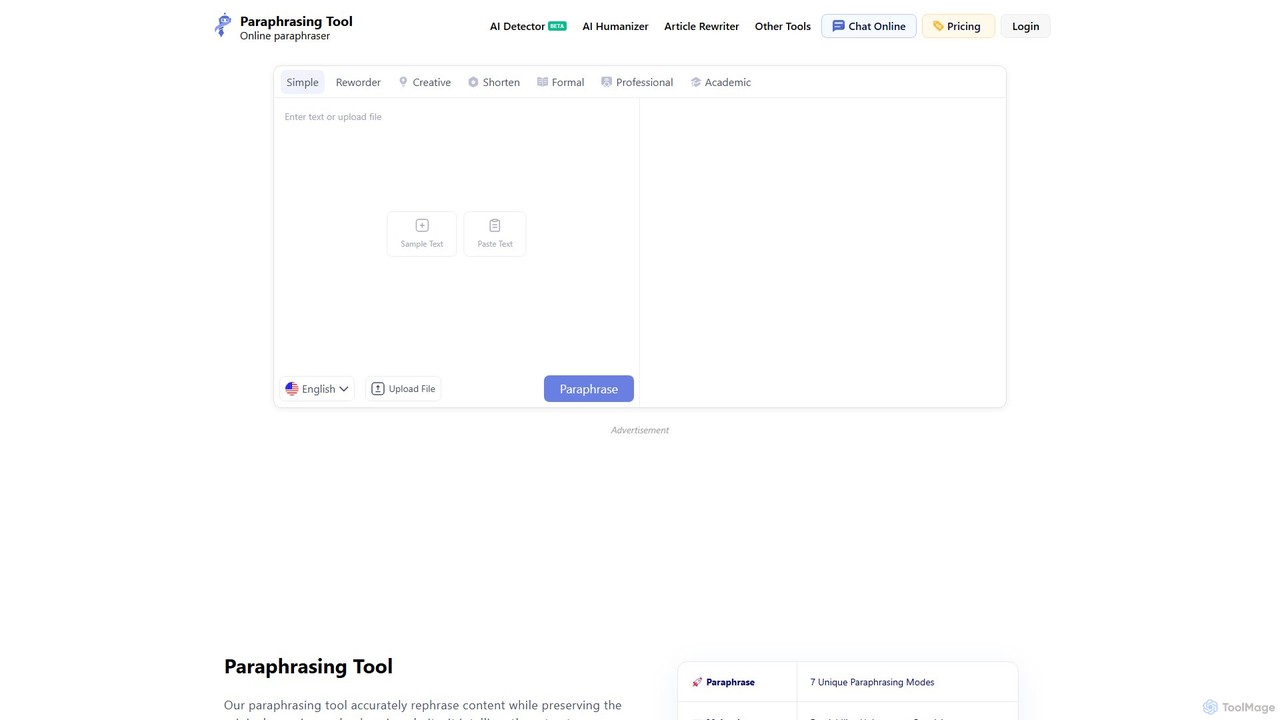Click the paraphrased output panel

822,252
